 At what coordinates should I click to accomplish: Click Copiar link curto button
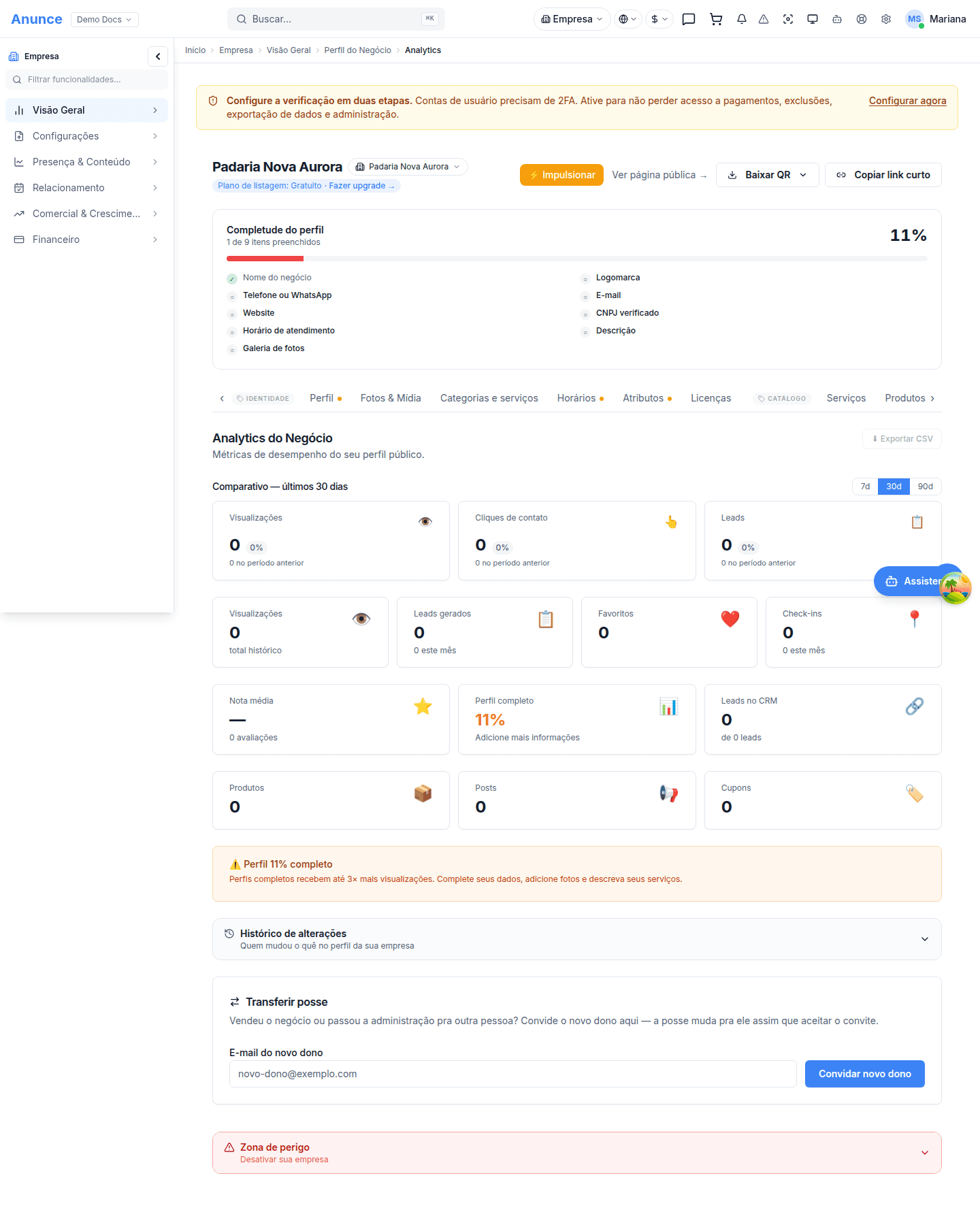[883, 175]
